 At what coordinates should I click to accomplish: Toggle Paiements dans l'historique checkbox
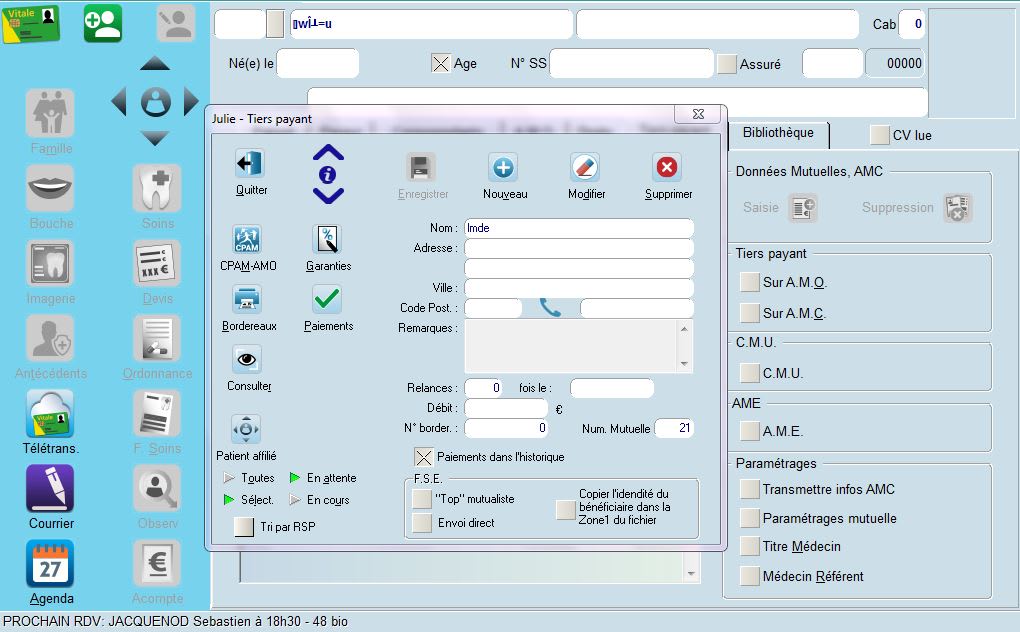[x=423, y=457]
